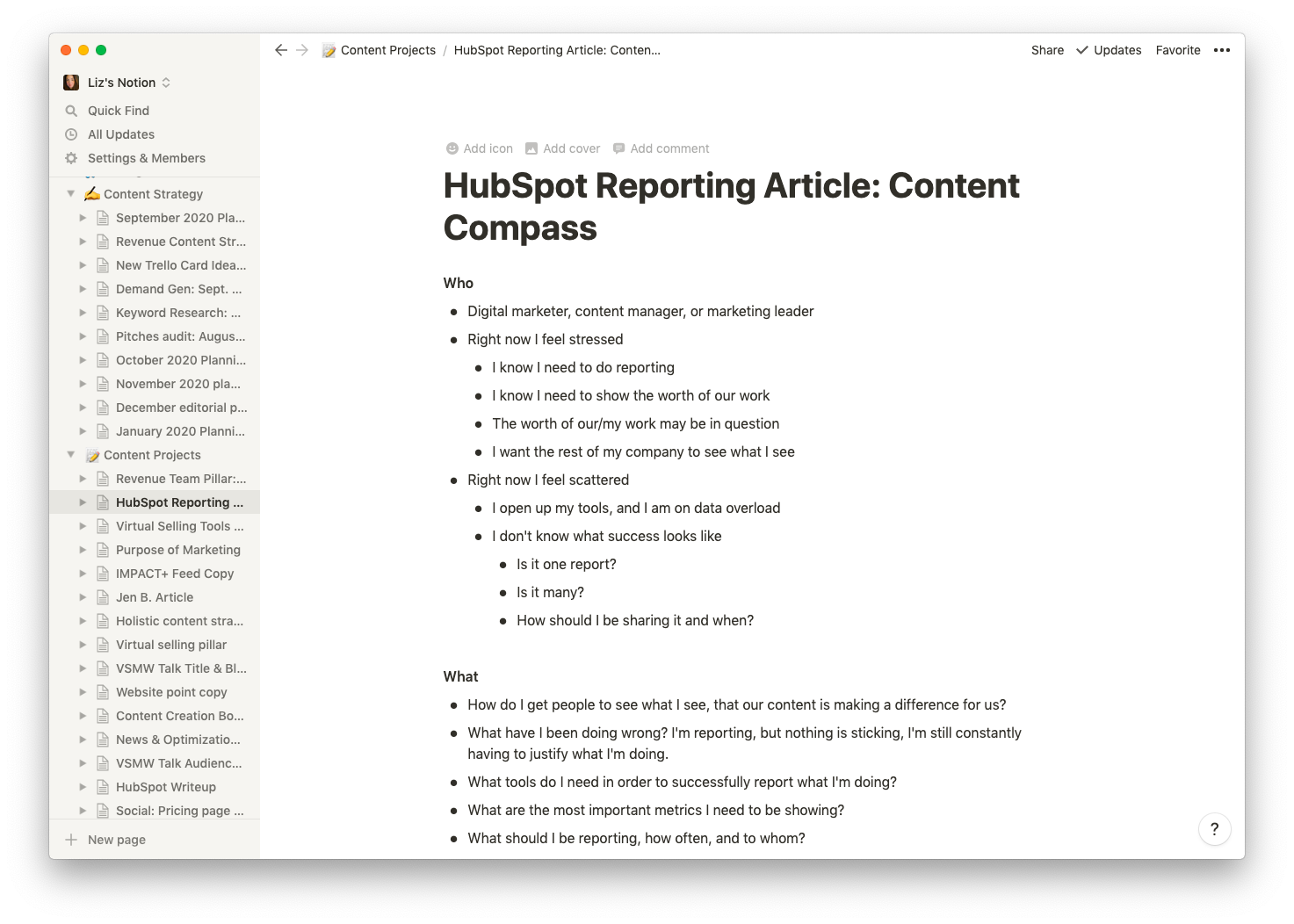Click Favorite in the top bar
The height and width of the screenshot is (924, 1294).
tap(1177, 50)
